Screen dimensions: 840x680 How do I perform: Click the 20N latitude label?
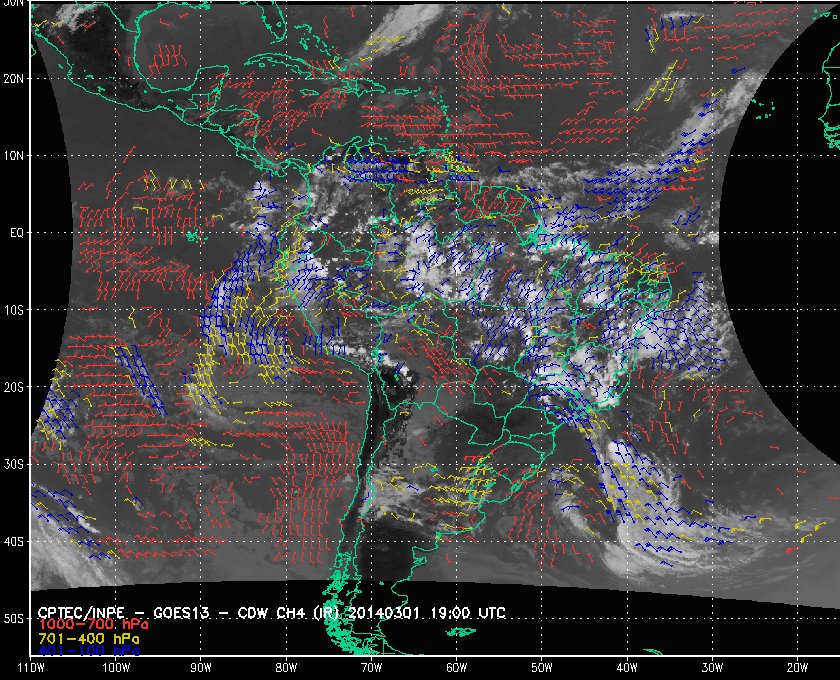tap(13, 79)
